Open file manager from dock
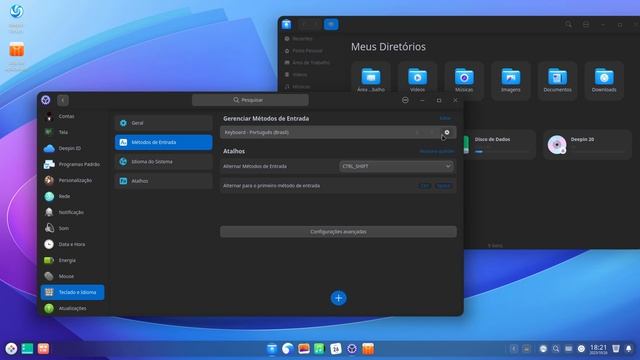This screenshot has width=640, height=360. (272, 349)
